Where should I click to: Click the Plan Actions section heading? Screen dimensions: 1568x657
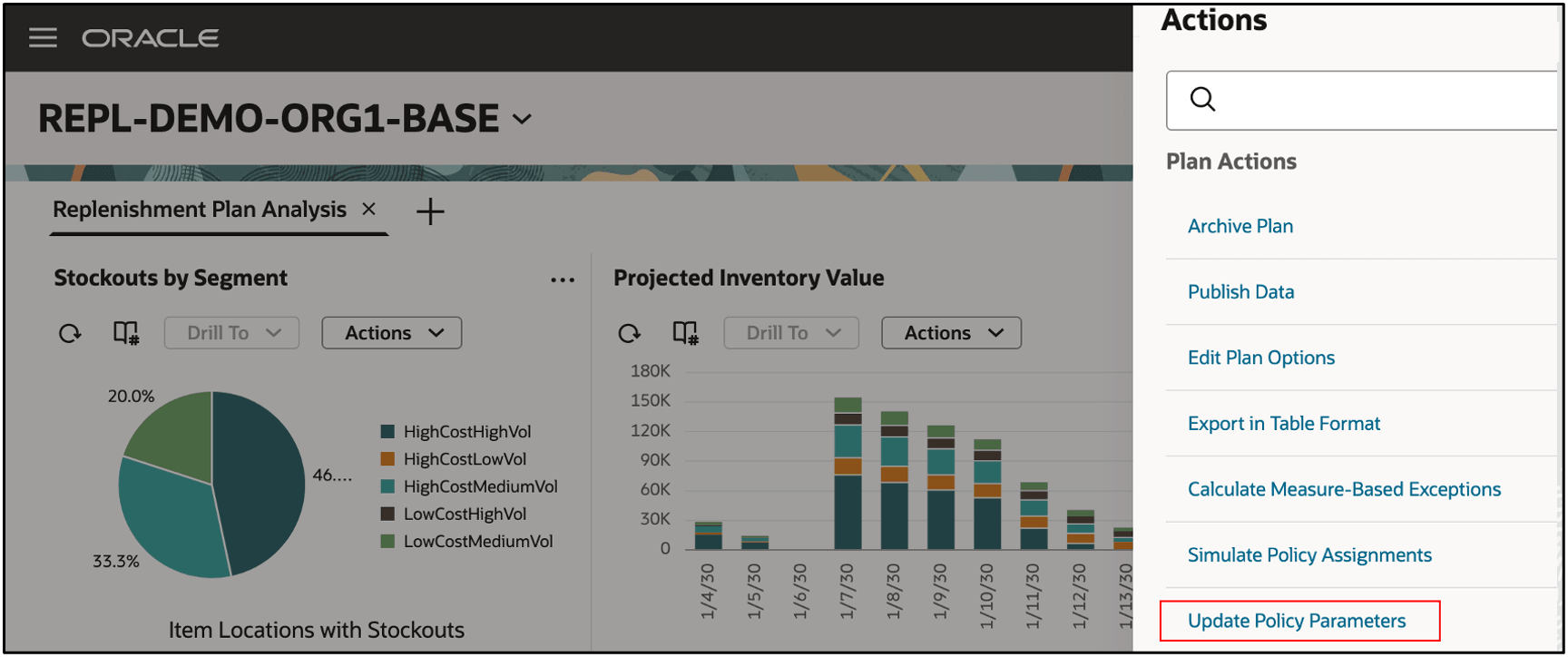[1231, 162]
